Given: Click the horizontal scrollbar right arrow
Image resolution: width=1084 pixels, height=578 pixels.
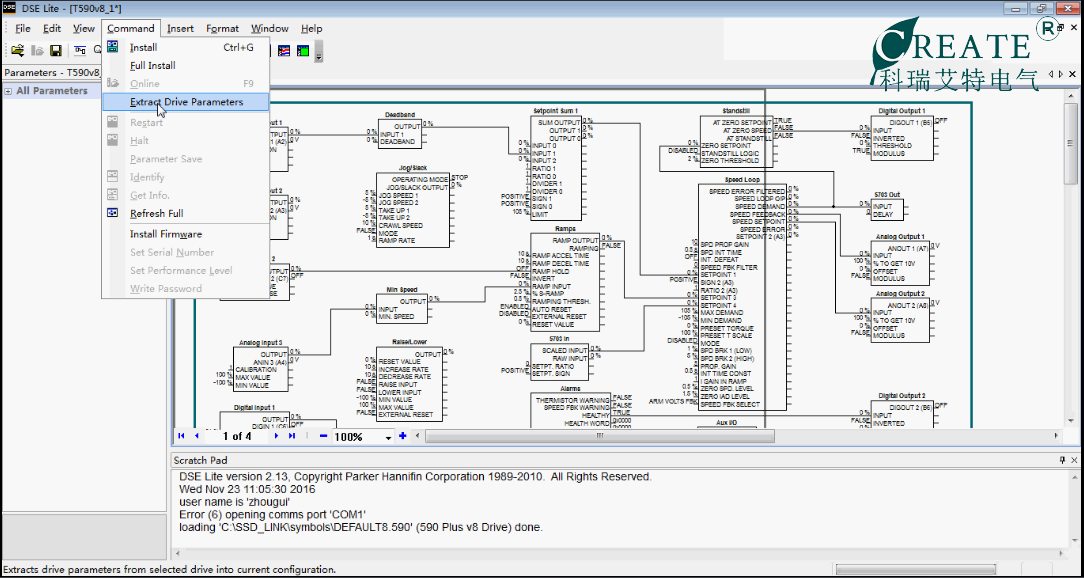Looking at the screenshot, I should click(x=1056, y=436).
